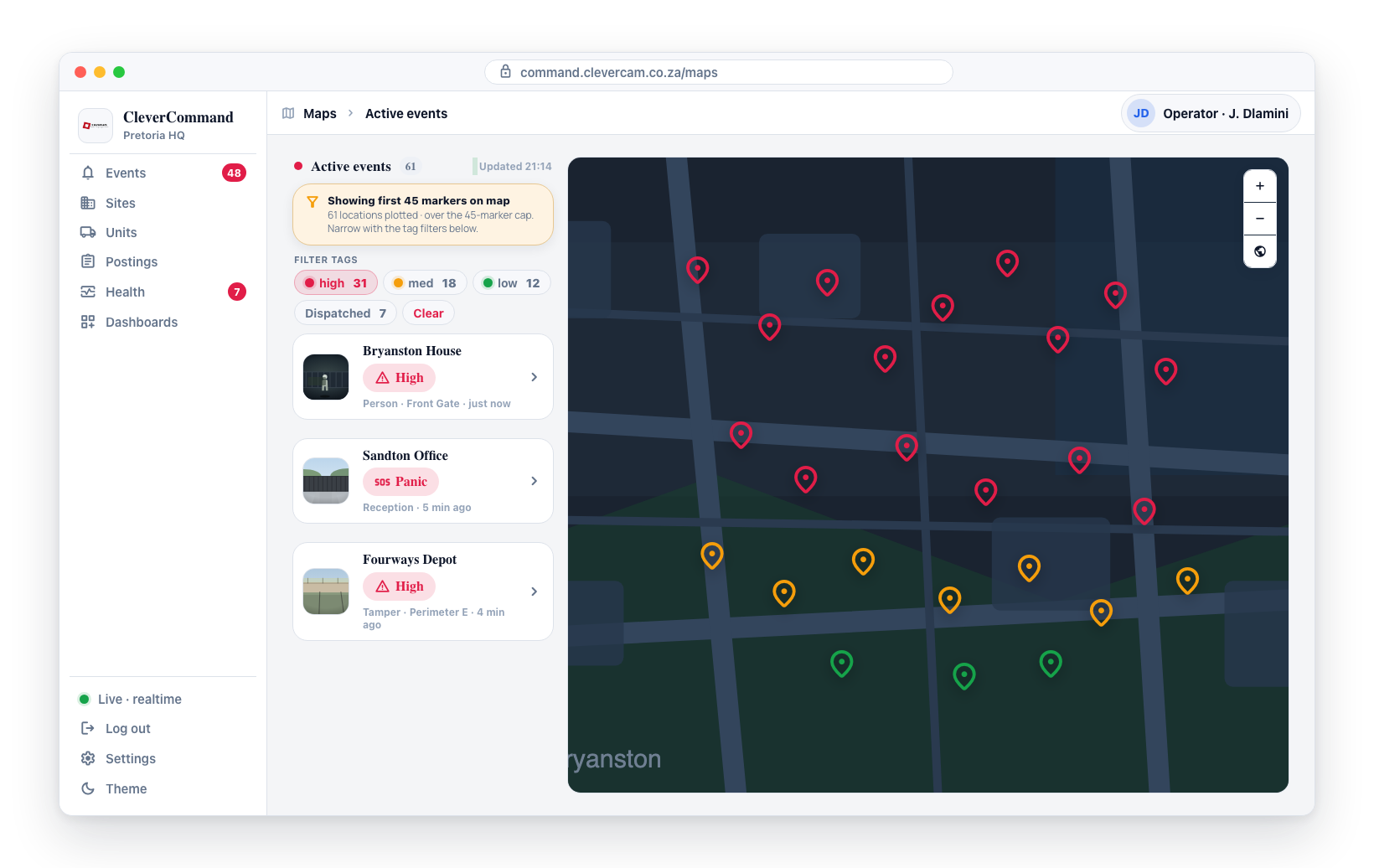This screenshot has width=1374, height=868.
Task: Click the CleverCommand logo icon
Action: click(x=96, y=126)
